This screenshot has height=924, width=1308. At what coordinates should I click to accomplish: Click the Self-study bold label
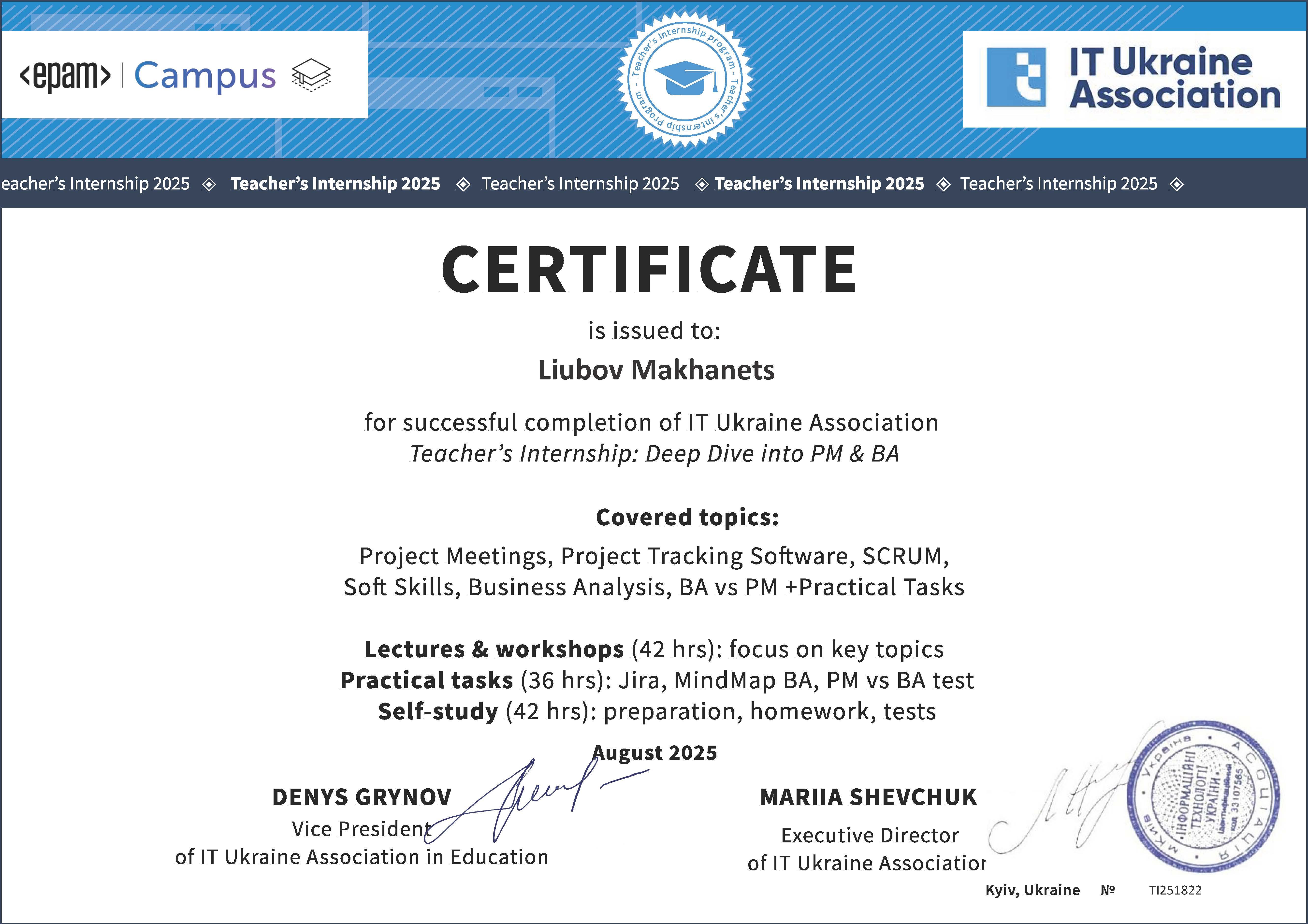[438, 711]
